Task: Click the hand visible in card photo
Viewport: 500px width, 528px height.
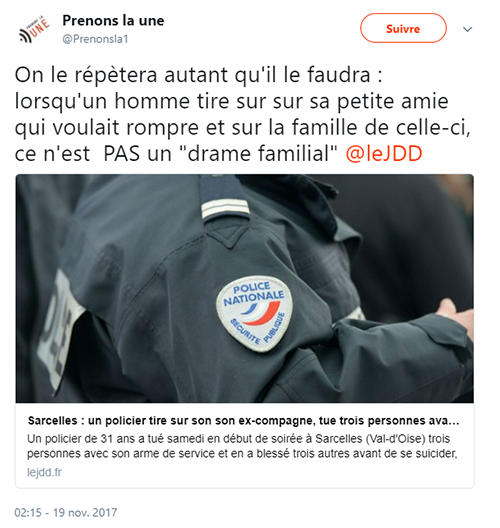Action: [x=455, y=317]
